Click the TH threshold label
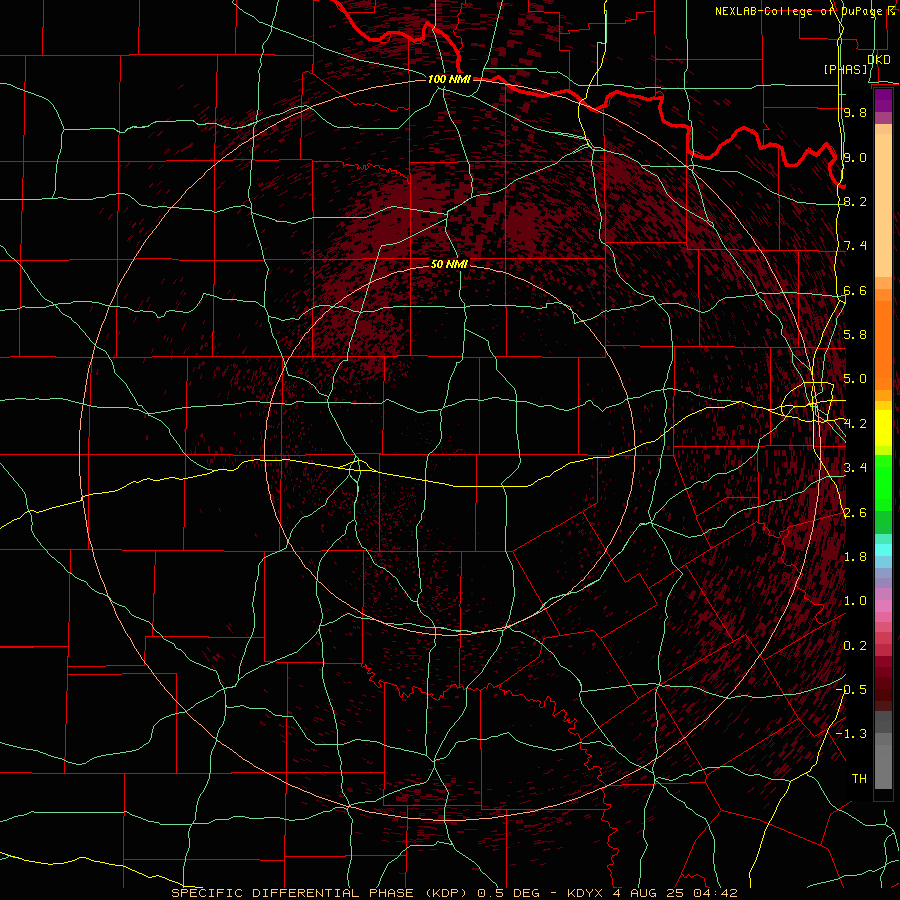Screen dimensions: 900x900 point(859,779)
